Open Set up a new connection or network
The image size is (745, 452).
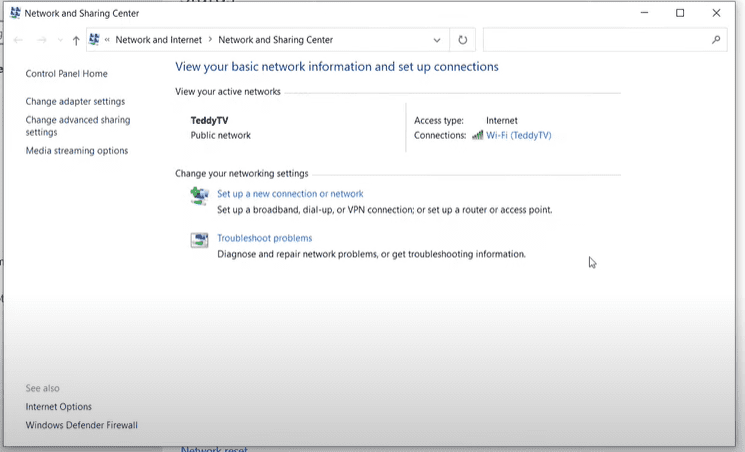point(290,194)
